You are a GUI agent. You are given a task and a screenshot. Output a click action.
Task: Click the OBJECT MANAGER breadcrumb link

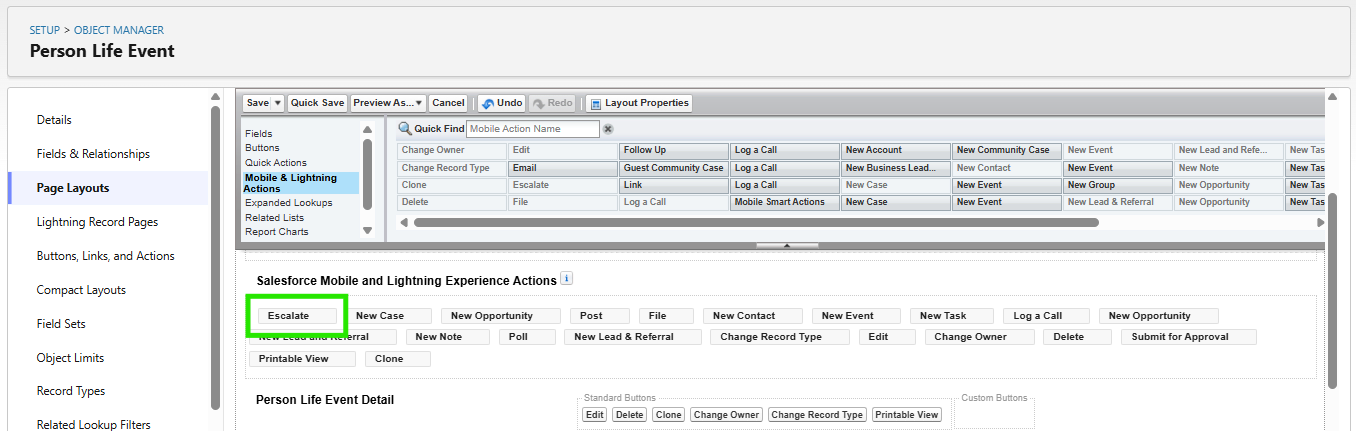click(119, 30)
